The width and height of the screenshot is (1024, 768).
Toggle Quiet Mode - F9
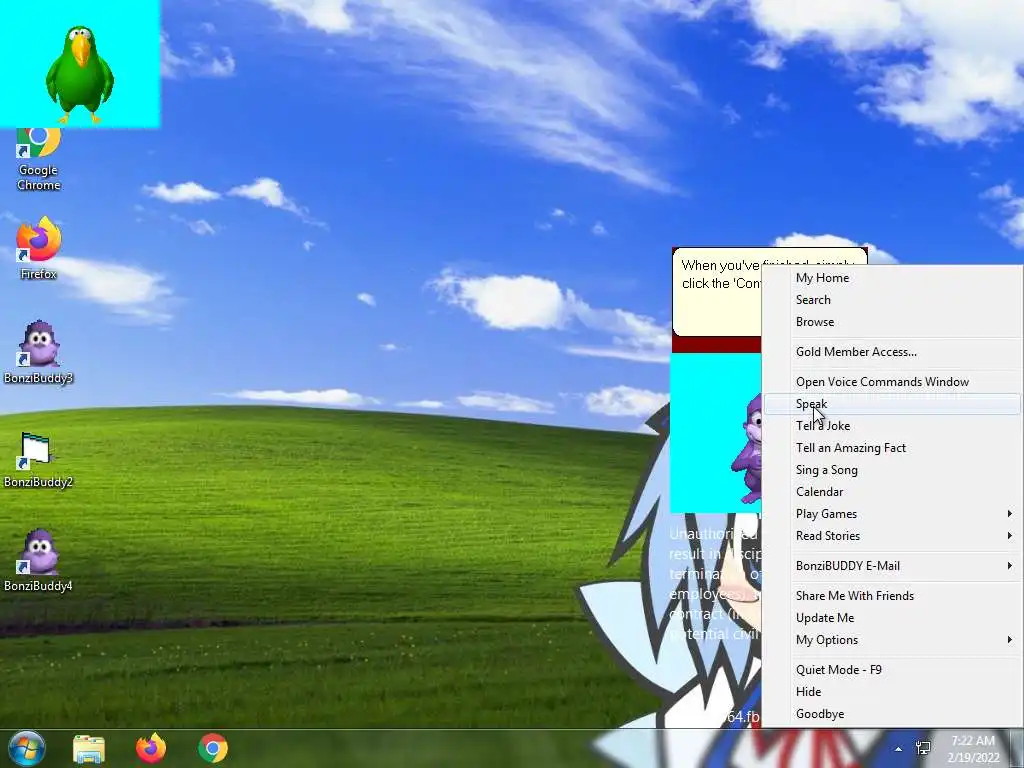891,670
